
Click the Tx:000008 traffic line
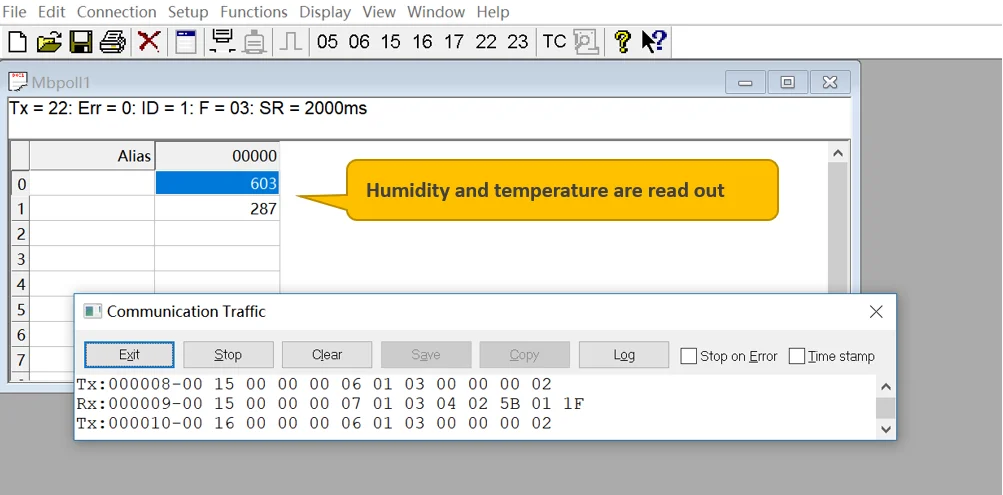[314, 384]
